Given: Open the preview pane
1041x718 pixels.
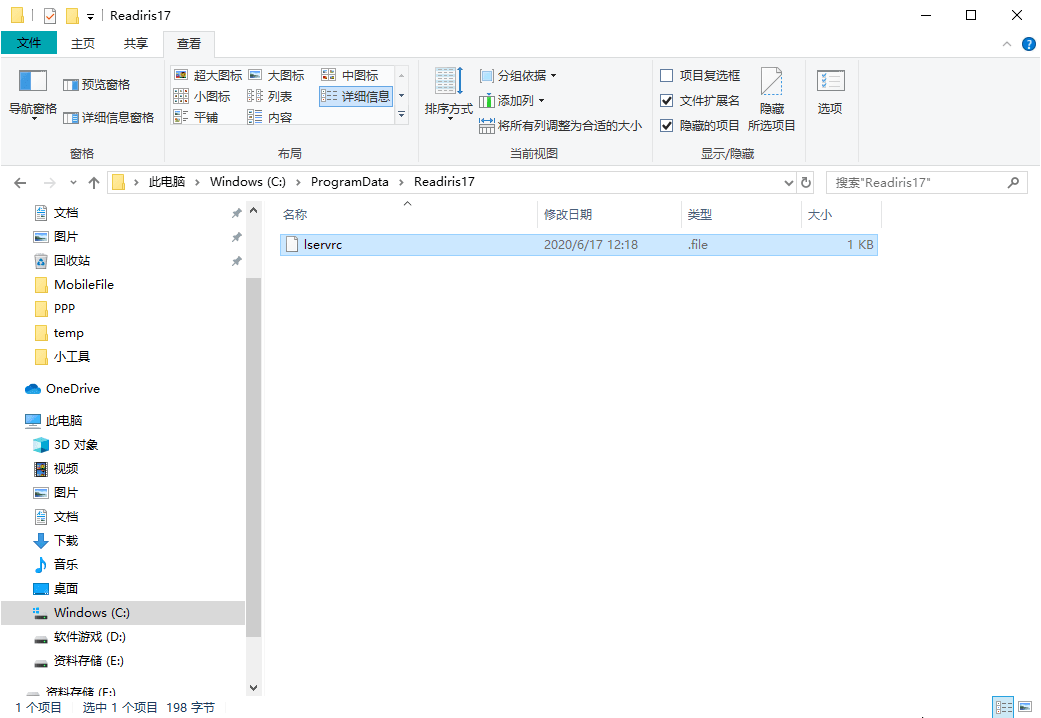Looking at the screenshot, I should coord(97,85).
